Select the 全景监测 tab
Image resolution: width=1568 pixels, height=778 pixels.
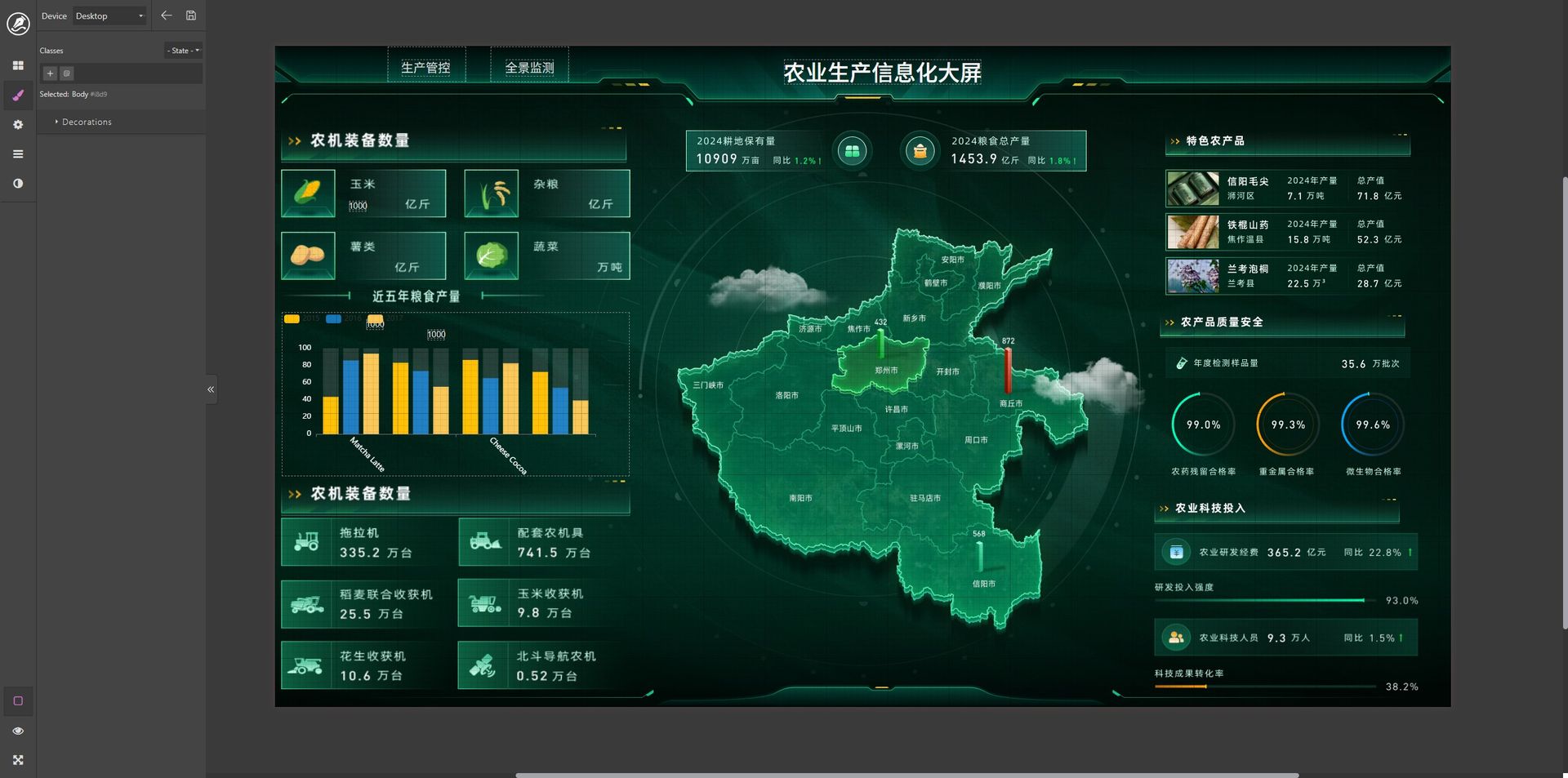click(529, 67)
